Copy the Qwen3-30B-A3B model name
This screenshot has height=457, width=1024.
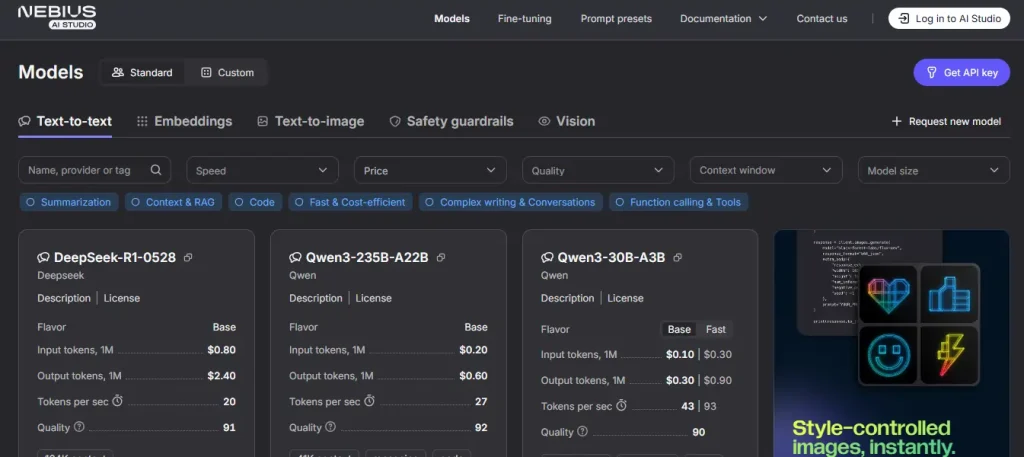[677, 258]
